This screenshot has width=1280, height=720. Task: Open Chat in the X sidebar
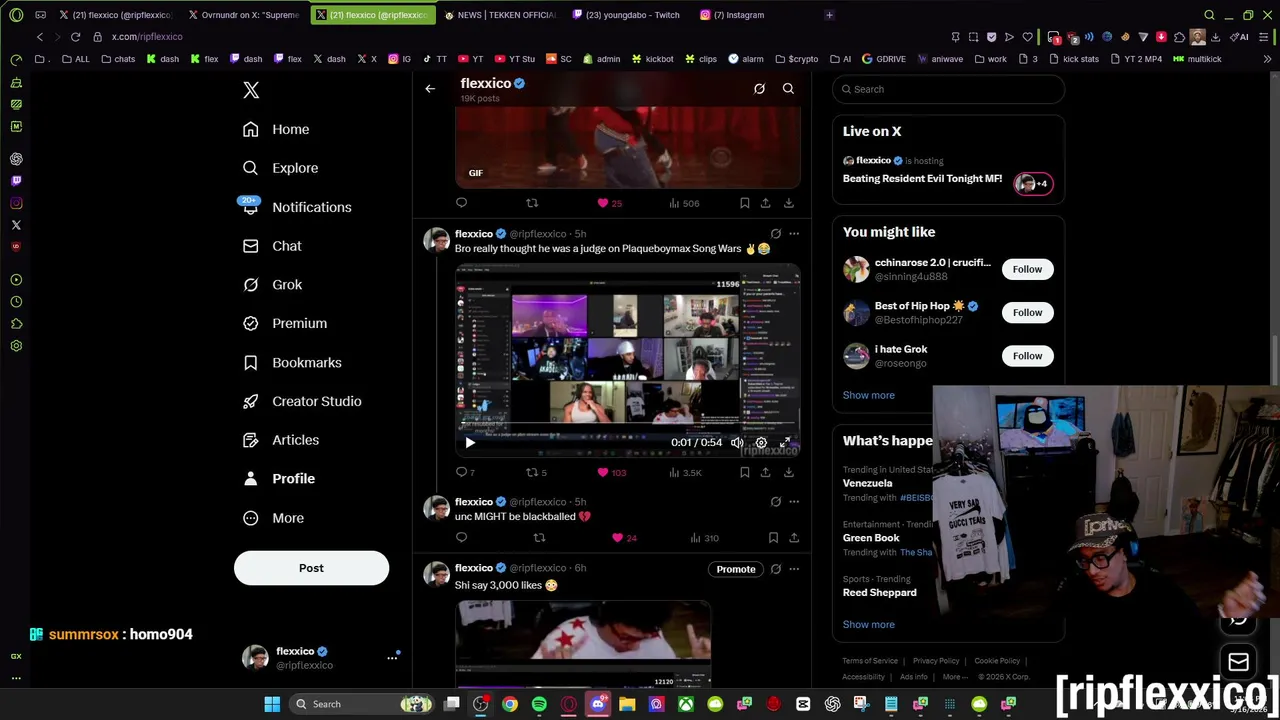pyautogui.click(x=272, y=246)
